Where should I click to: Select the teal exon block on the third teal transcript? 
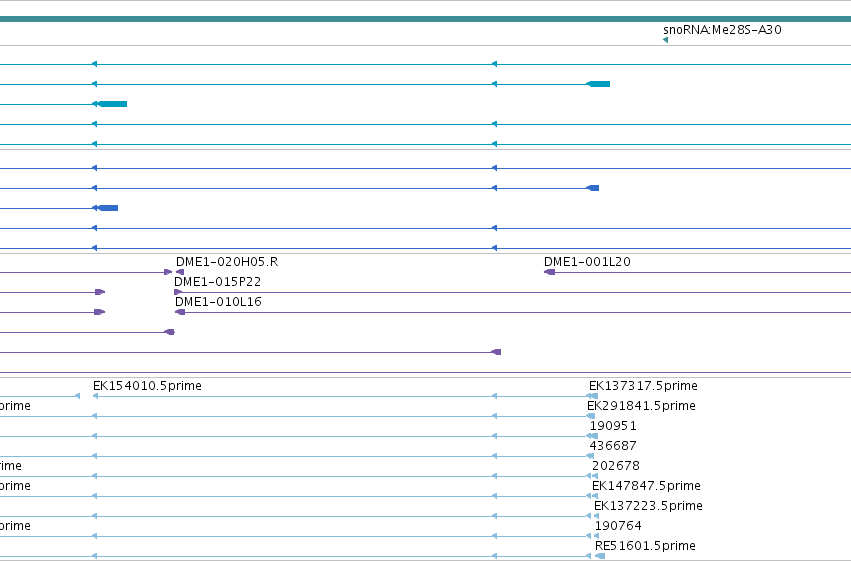[x=112, y=104]
